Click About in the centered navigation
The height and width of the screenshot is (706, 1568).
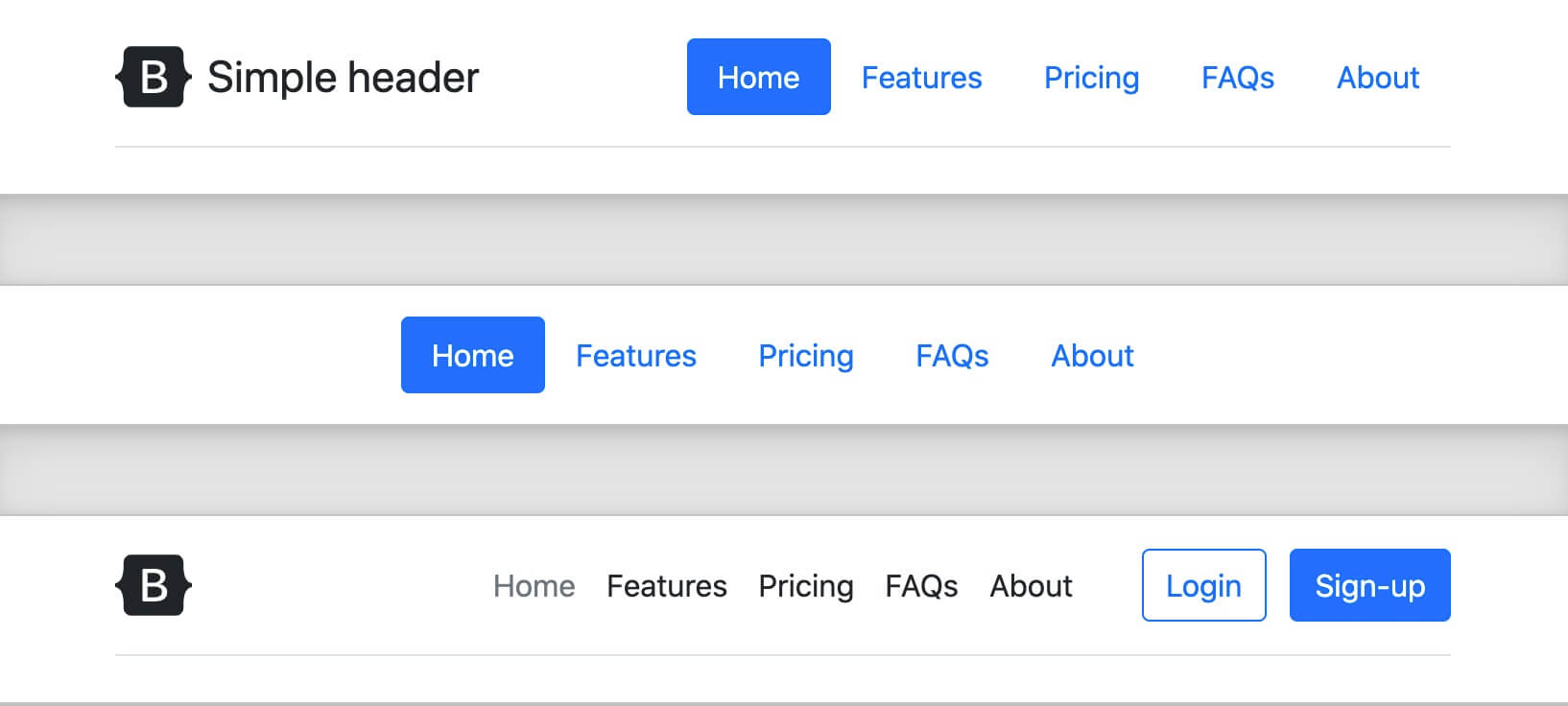pyautogui.click(x=1091, y=355)
